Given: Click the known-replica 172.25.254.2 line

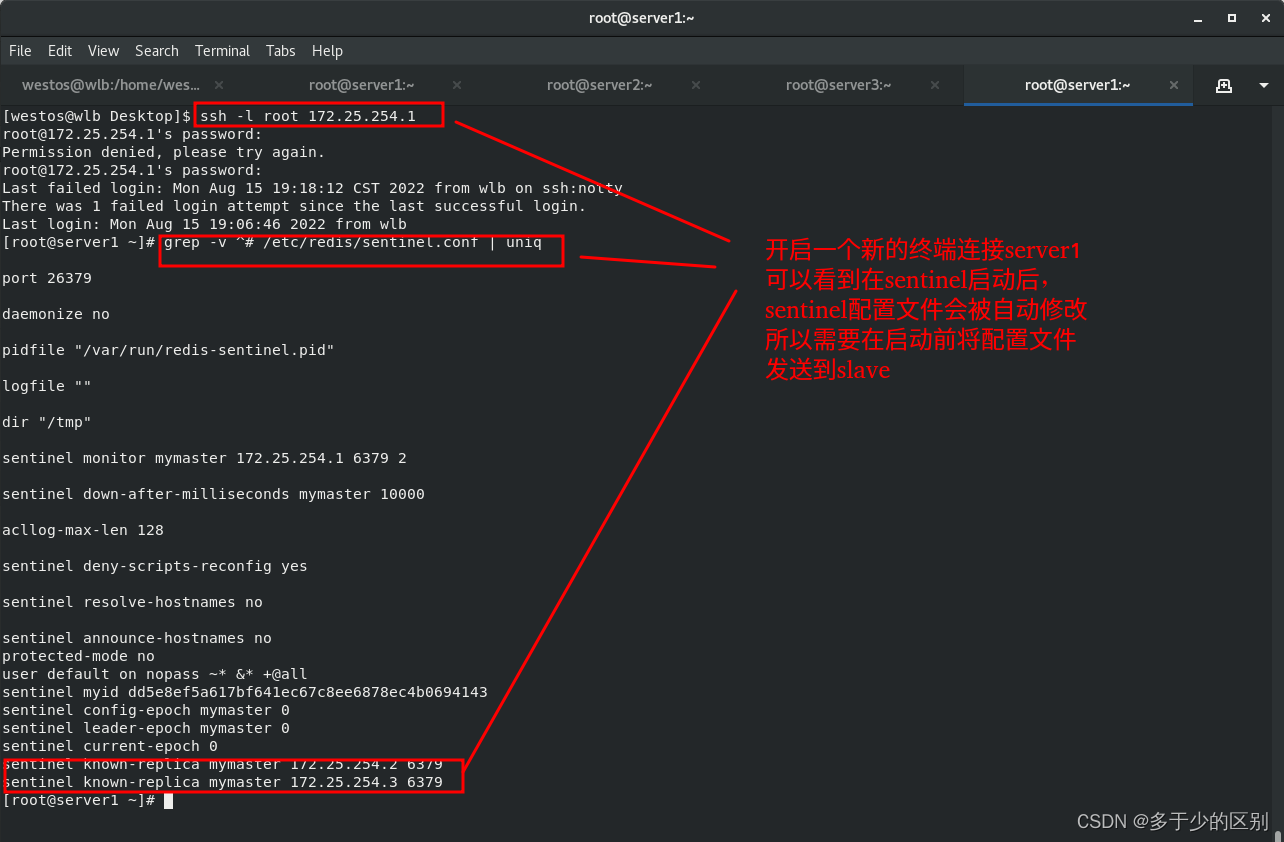Looking at the screenshot, I should click(x=222, y=764).
